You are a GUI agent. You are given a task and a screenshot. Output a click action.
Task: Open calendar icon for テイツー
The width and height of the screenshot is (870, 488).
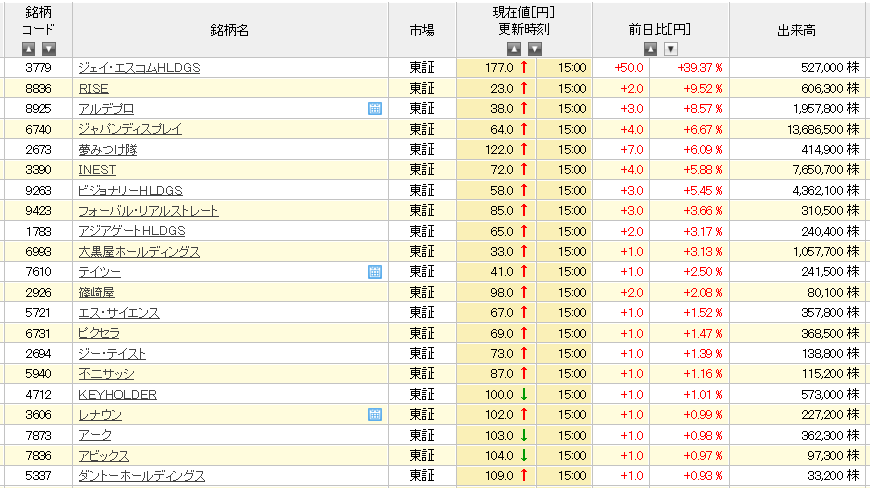375,272
